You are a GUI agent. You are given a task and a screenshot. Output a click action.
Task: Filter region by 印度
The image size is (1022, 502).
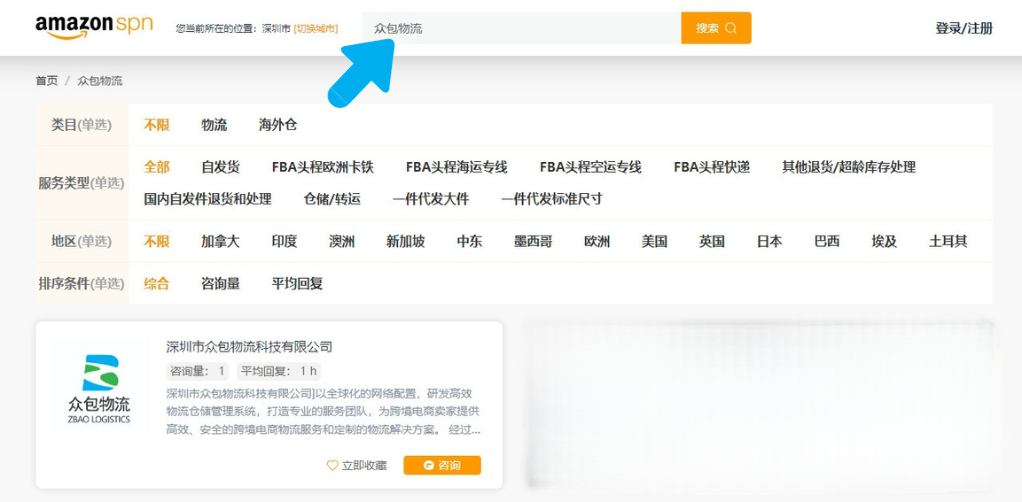[284, 241]
